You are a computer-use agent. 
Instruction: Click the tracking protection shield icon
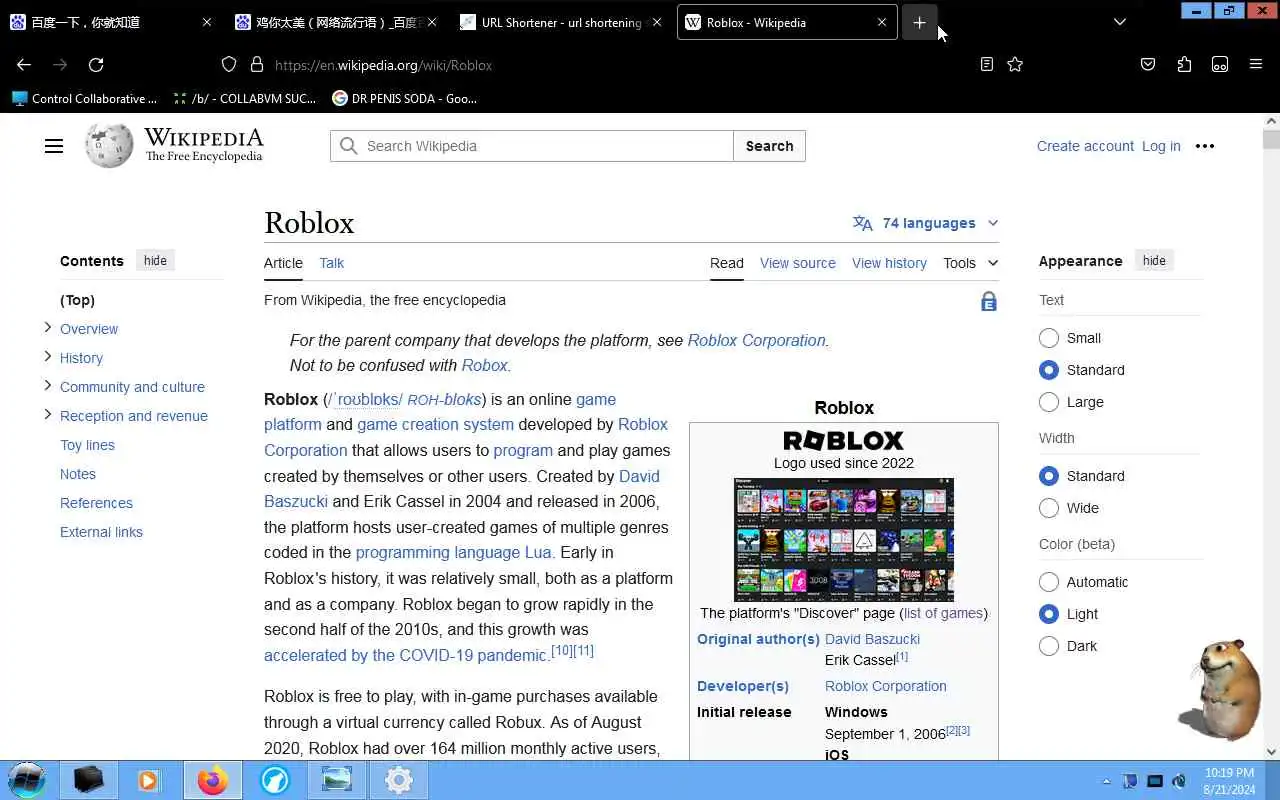coord(229,64)
